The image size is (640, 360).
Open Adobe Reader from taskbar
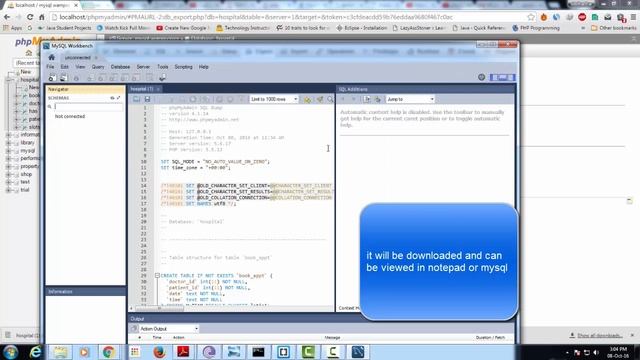[x=183, y=352]
